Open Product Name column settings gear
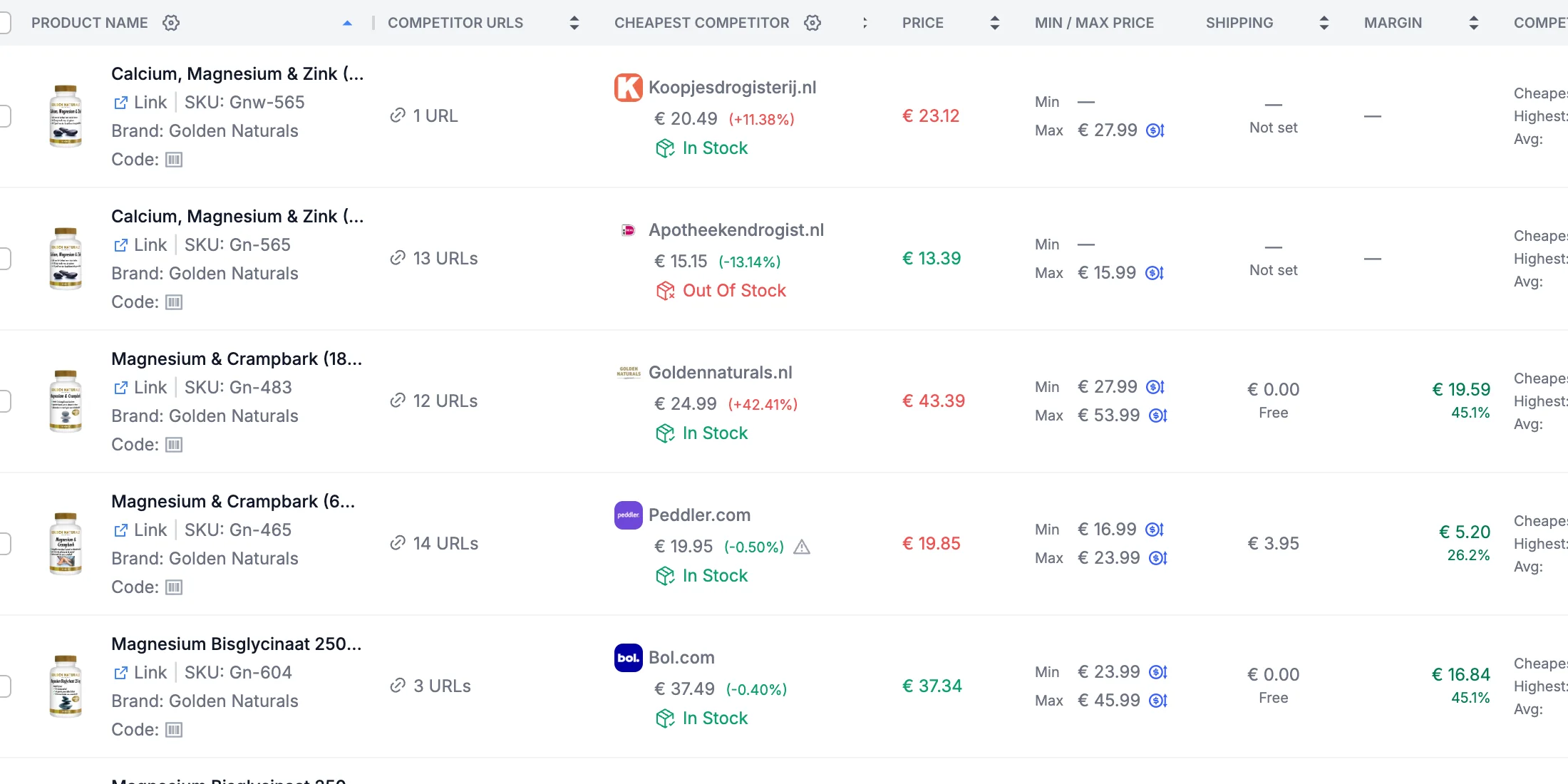1568x784 pixels. [171, 23]
